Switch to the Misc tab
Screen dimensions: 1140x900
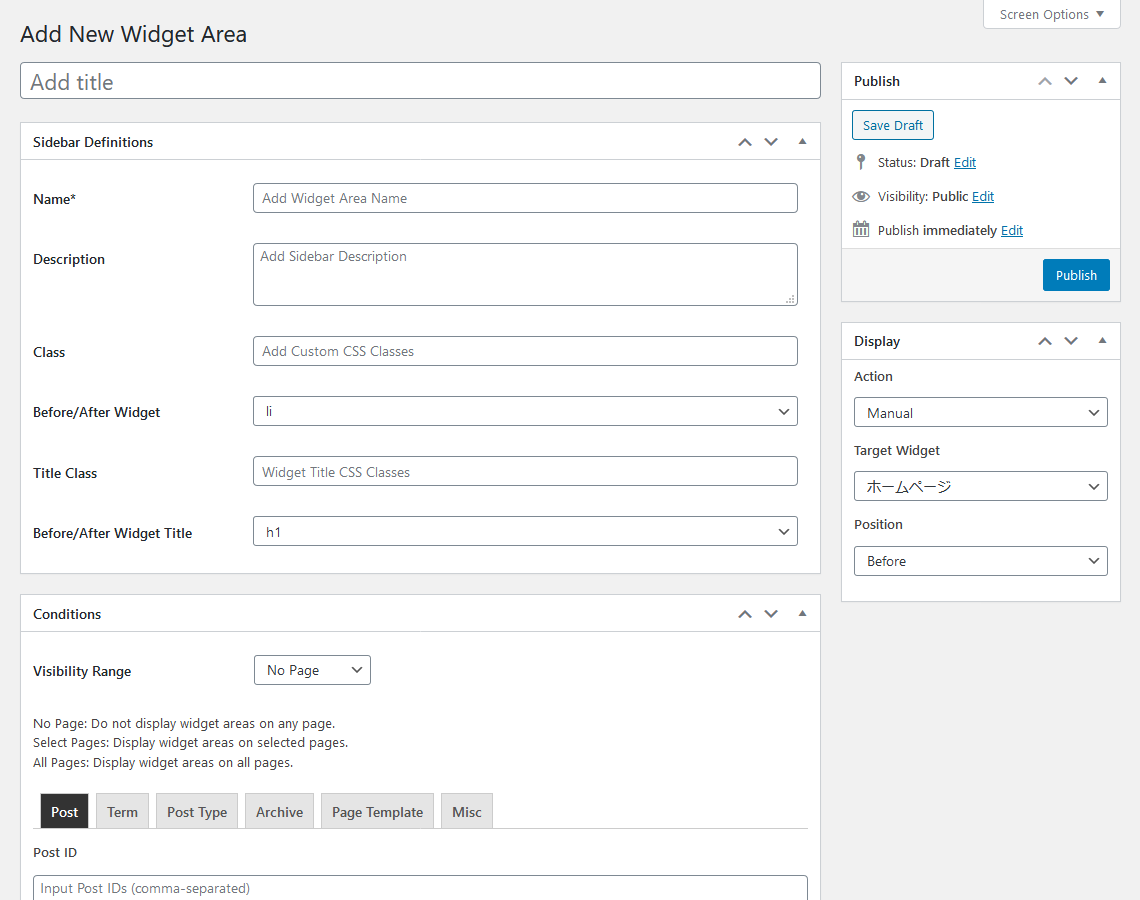tap(467, 811)
